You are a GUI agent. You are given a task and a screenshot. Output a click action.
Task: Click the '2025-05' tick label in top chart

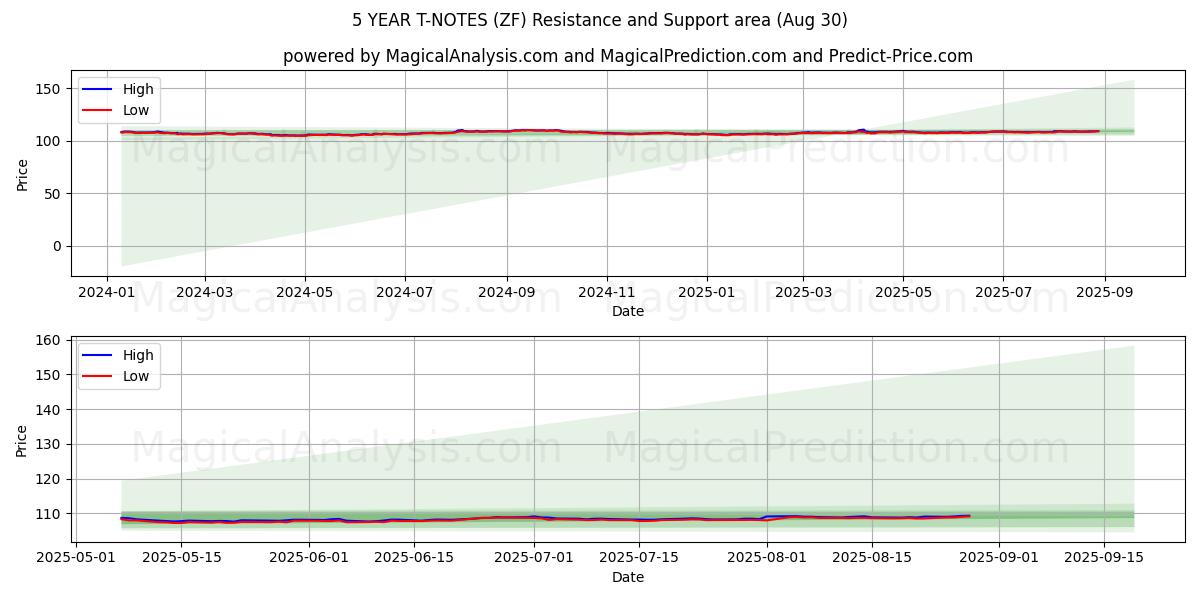click(903, 291)
